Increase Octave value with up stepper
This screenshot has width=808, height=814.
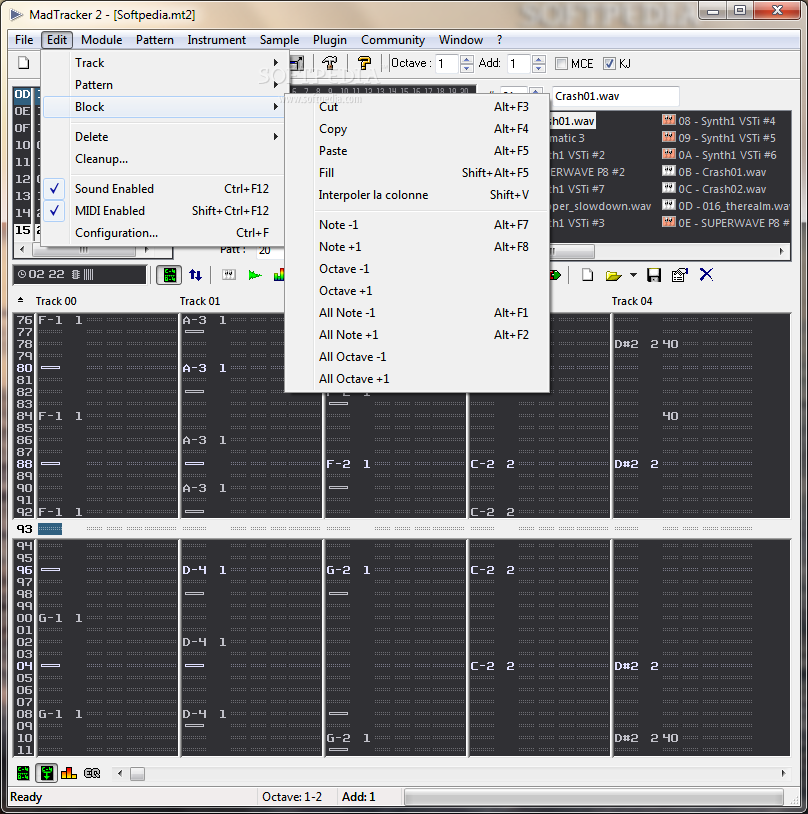pyautogui.click(x=467, y=60)
